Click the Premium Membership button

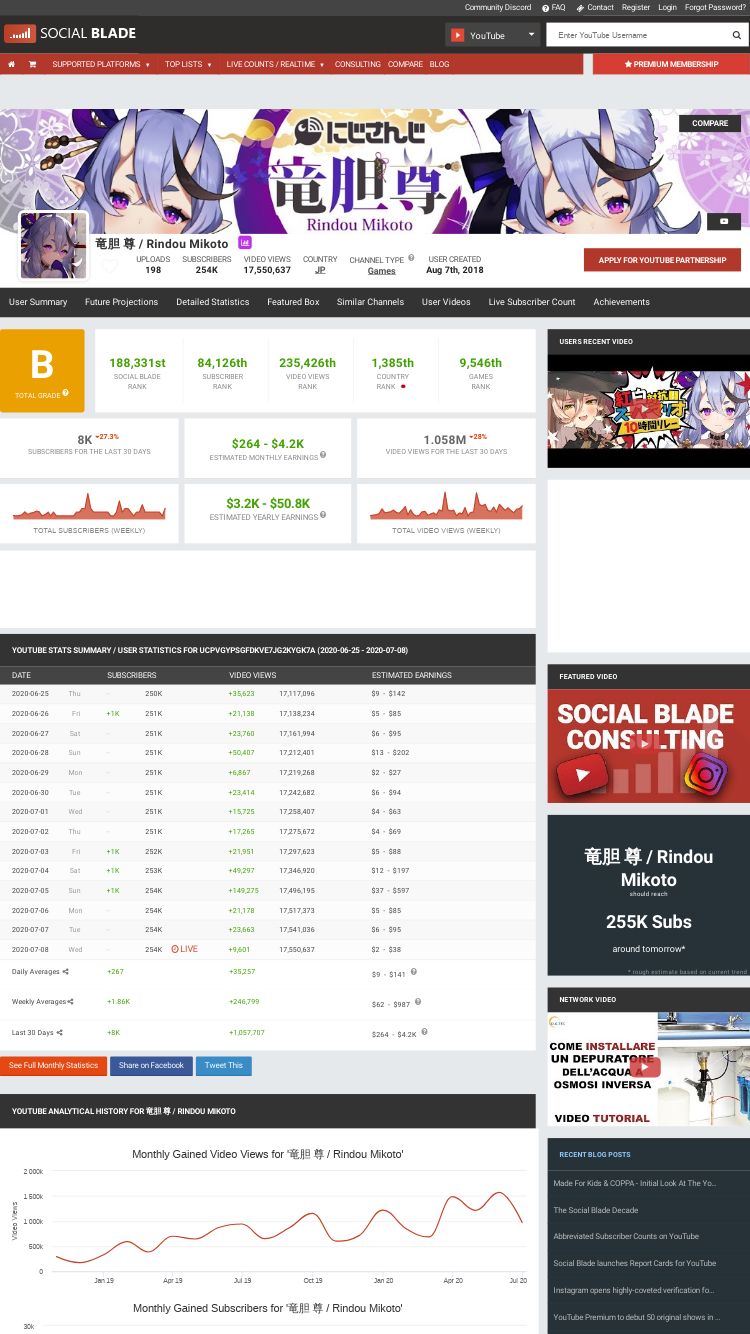point(671,64)
